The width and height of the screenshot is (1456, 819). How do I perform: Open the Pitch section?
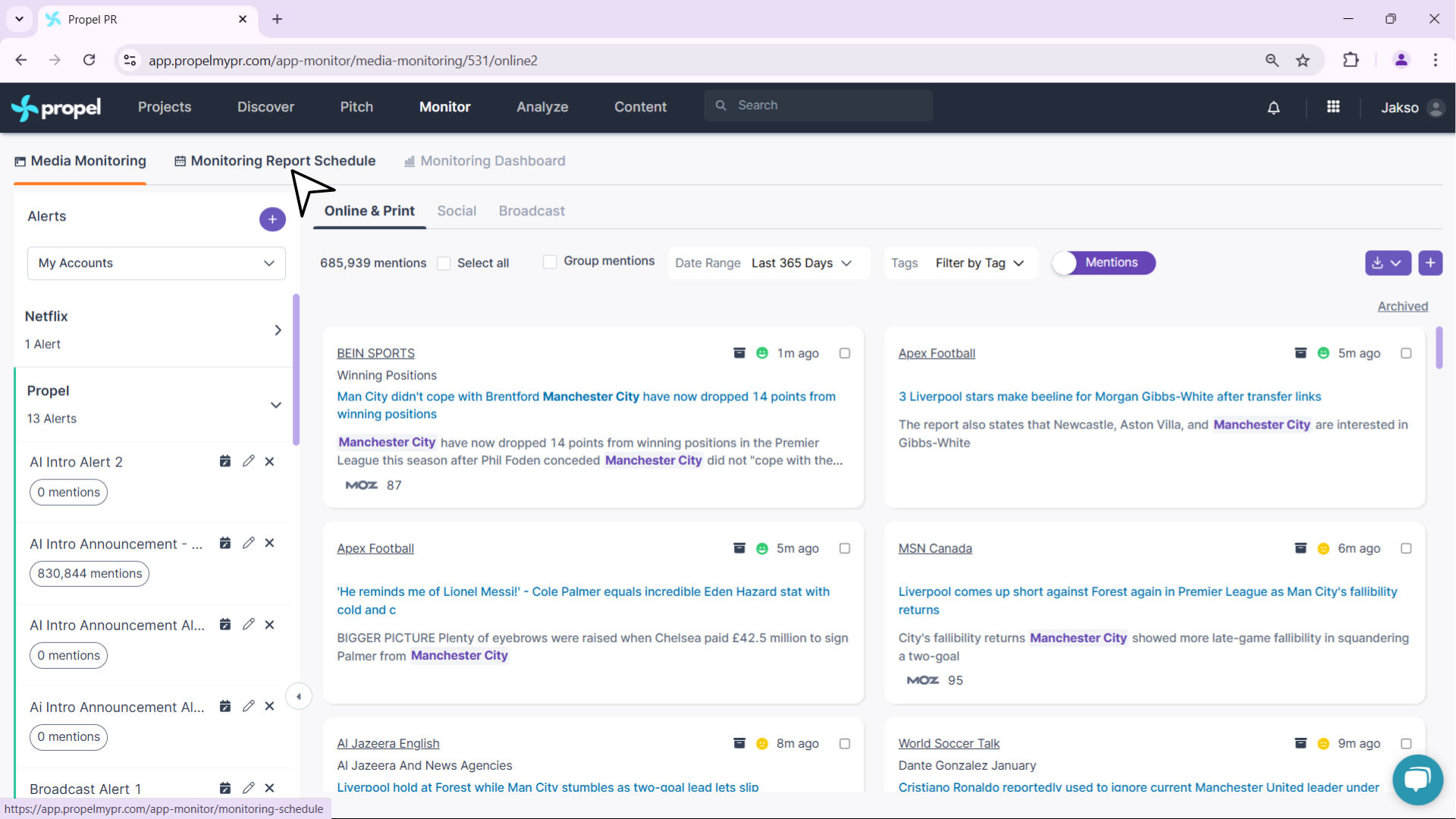tap(356, 108)
